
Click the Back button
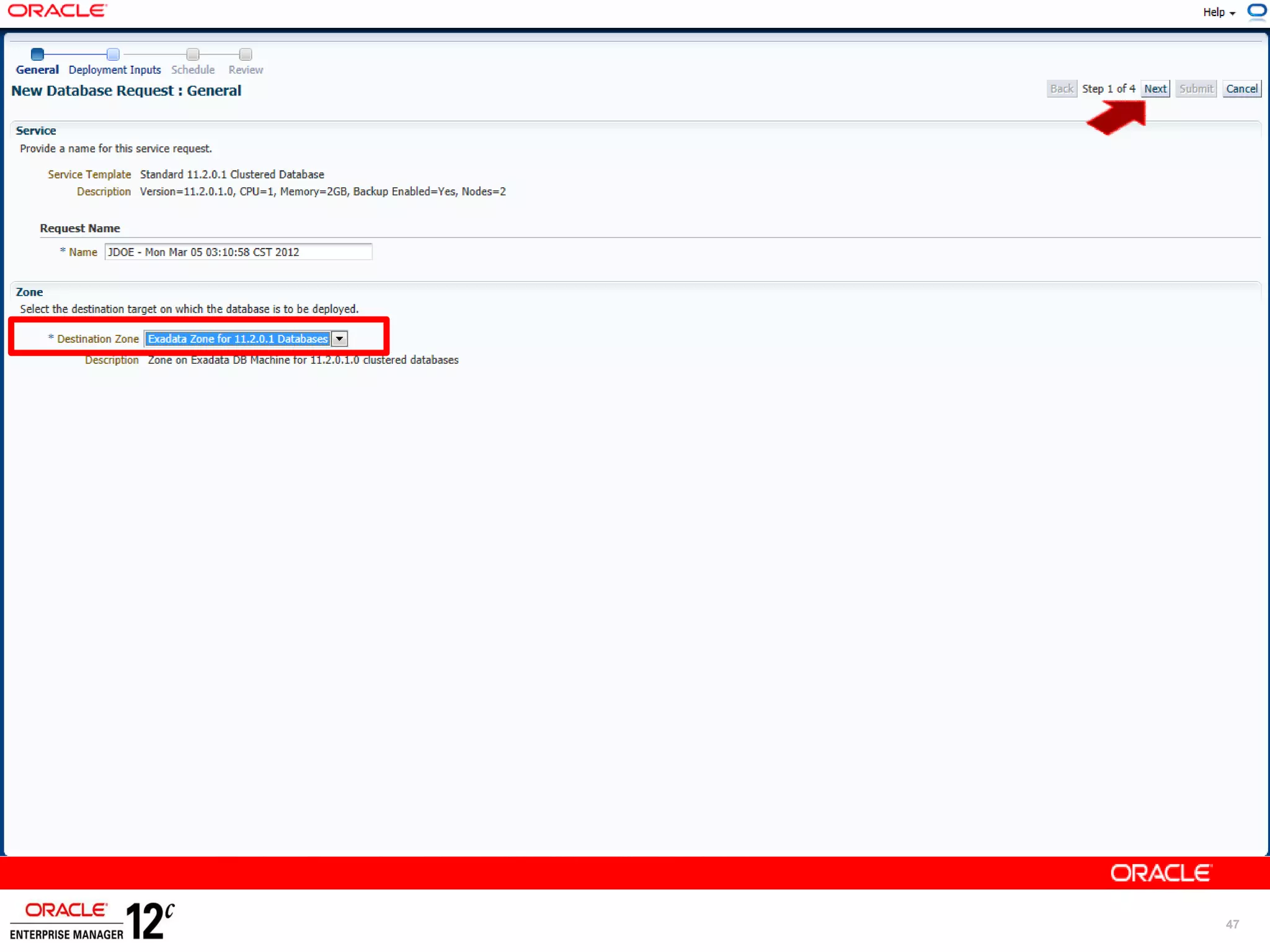pyautogui.click(x=1062, y=89)
